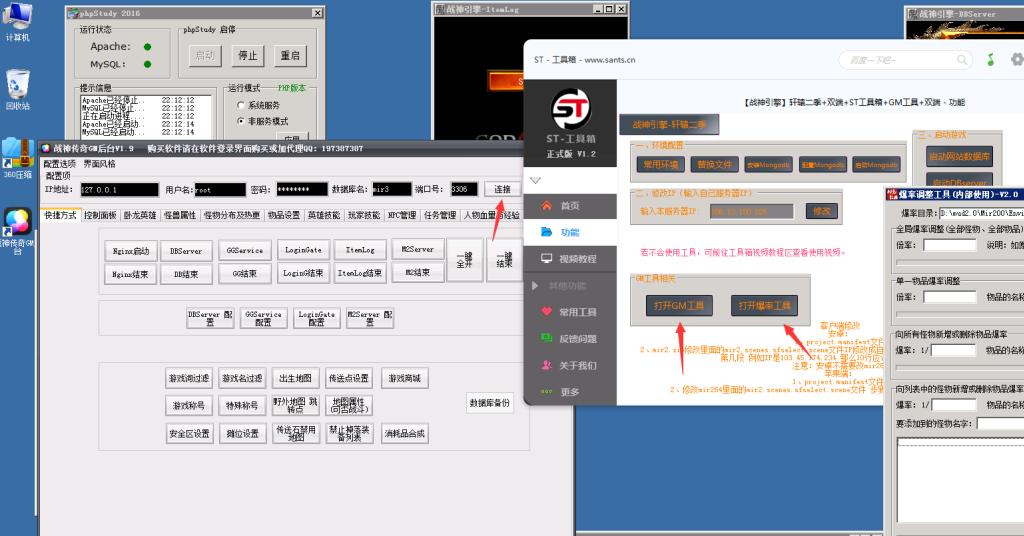Open the 战神传奇GM后台 desktop shortcut icon
Viewport: 1024px width, 536px height.
(x=18, y=230)
